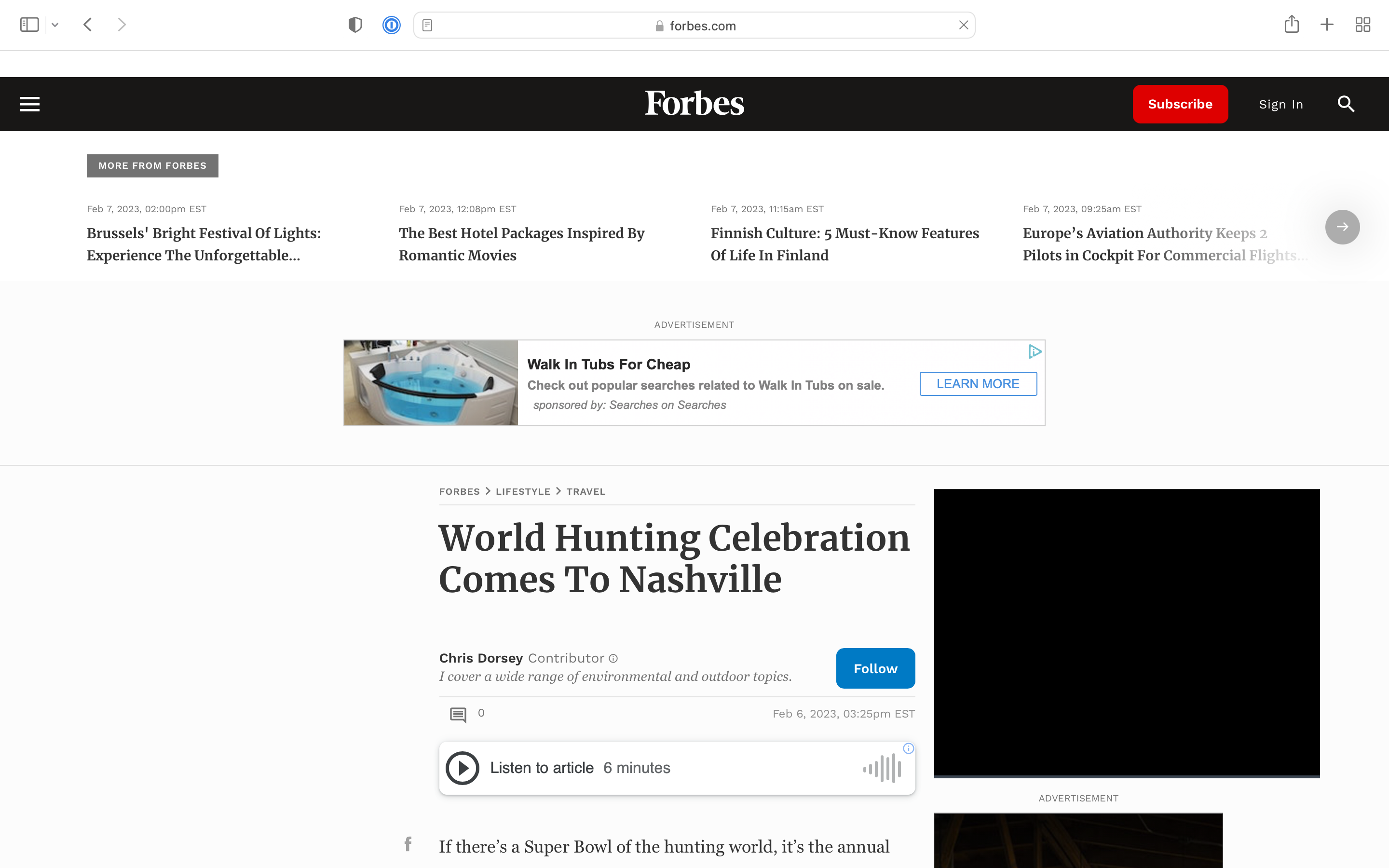Open the 1Password extension icon
Viewport: 1389px width, 868px height.
coord(391,25)
